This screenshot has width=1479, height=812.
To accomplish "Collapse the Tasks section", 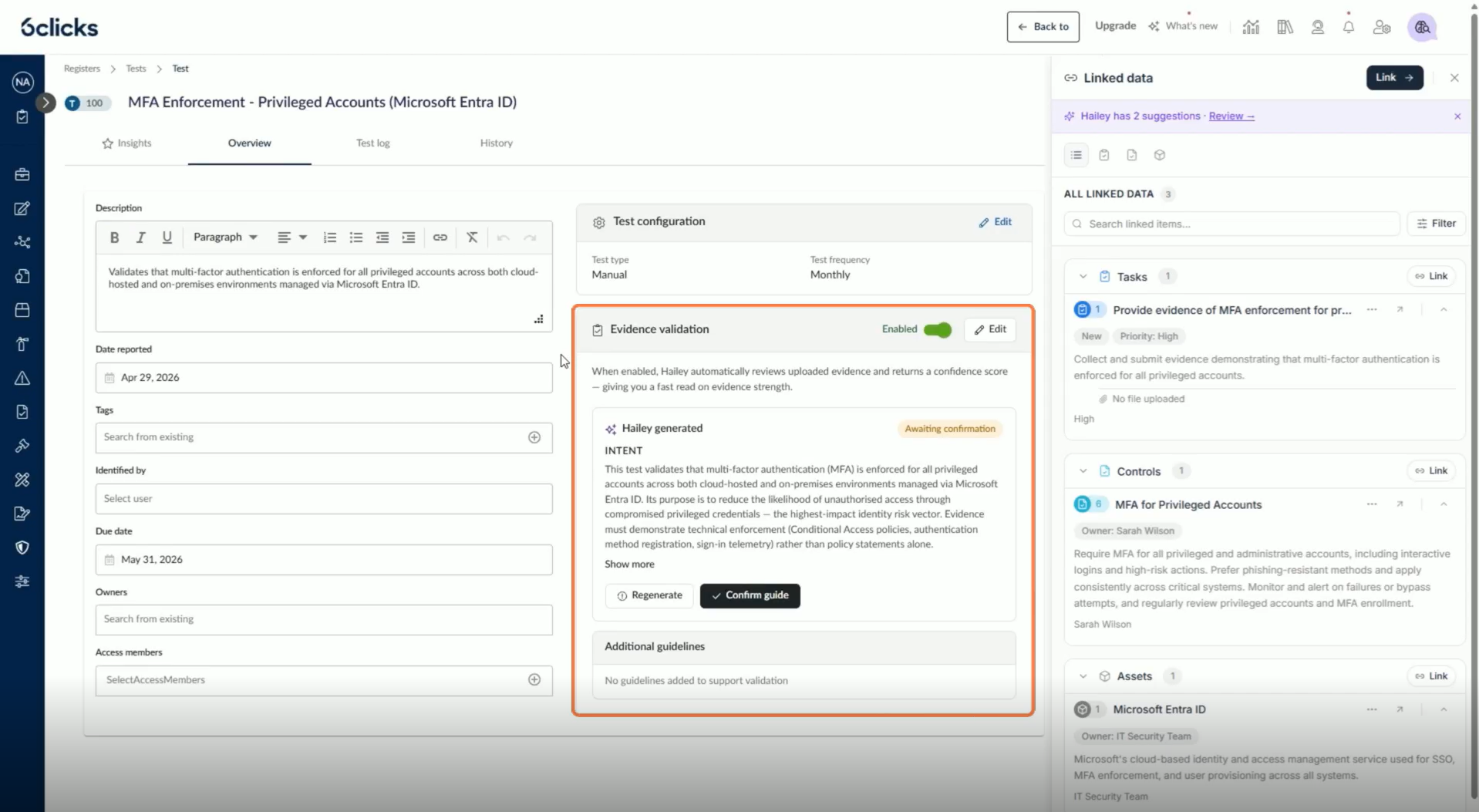I will 1083,277.
